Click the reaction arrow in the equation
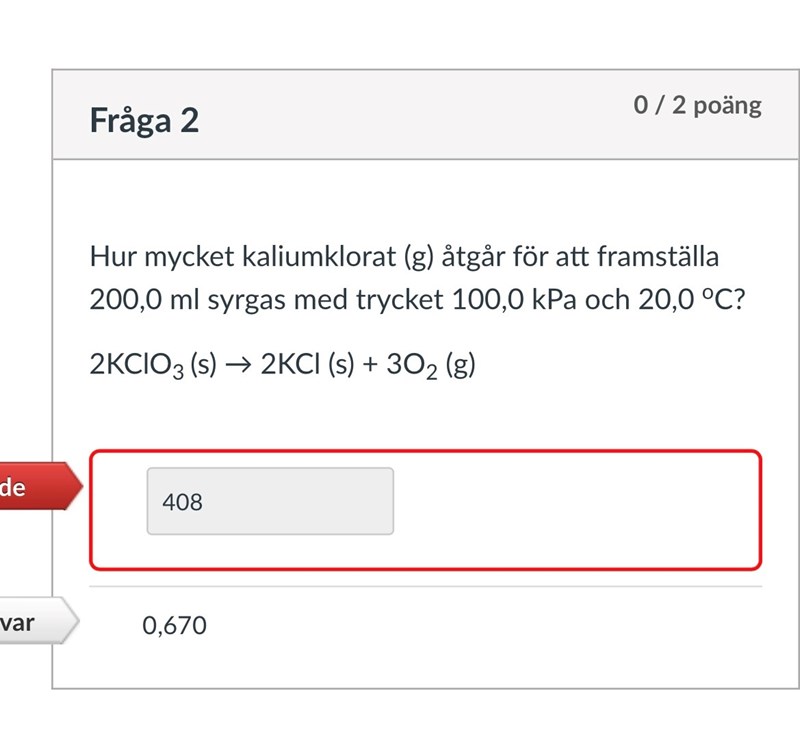Image resolution: width=800 pixels, height=745 pixels. point(238,365)
